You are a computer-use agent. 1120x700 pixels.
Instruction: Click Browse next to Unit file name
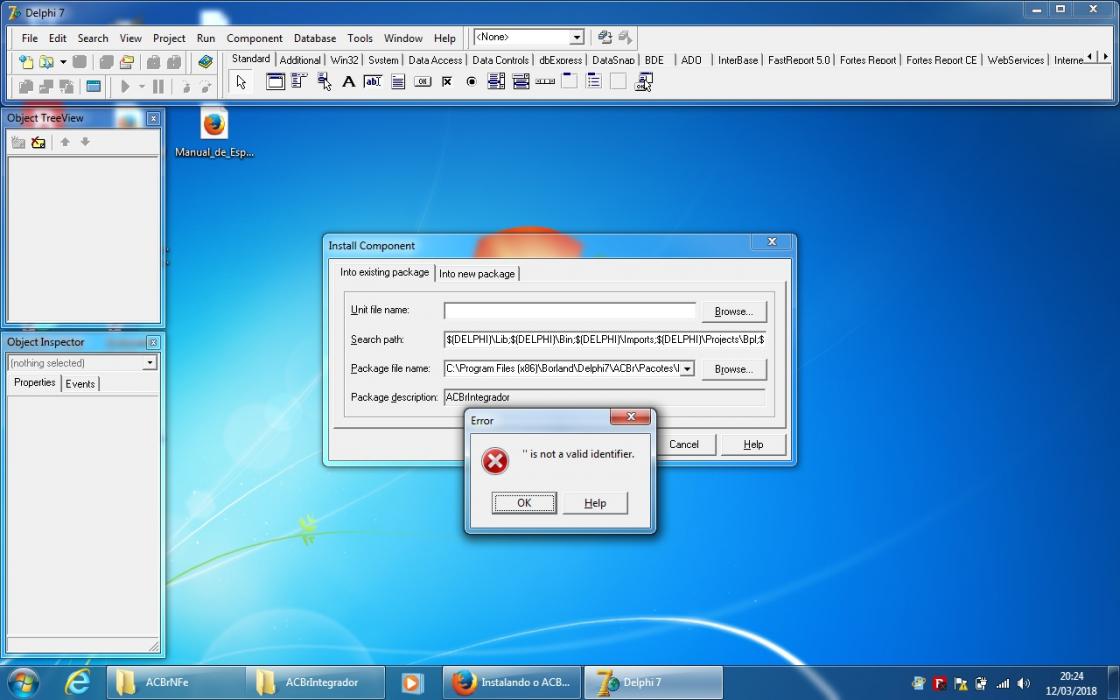point(734,311)
